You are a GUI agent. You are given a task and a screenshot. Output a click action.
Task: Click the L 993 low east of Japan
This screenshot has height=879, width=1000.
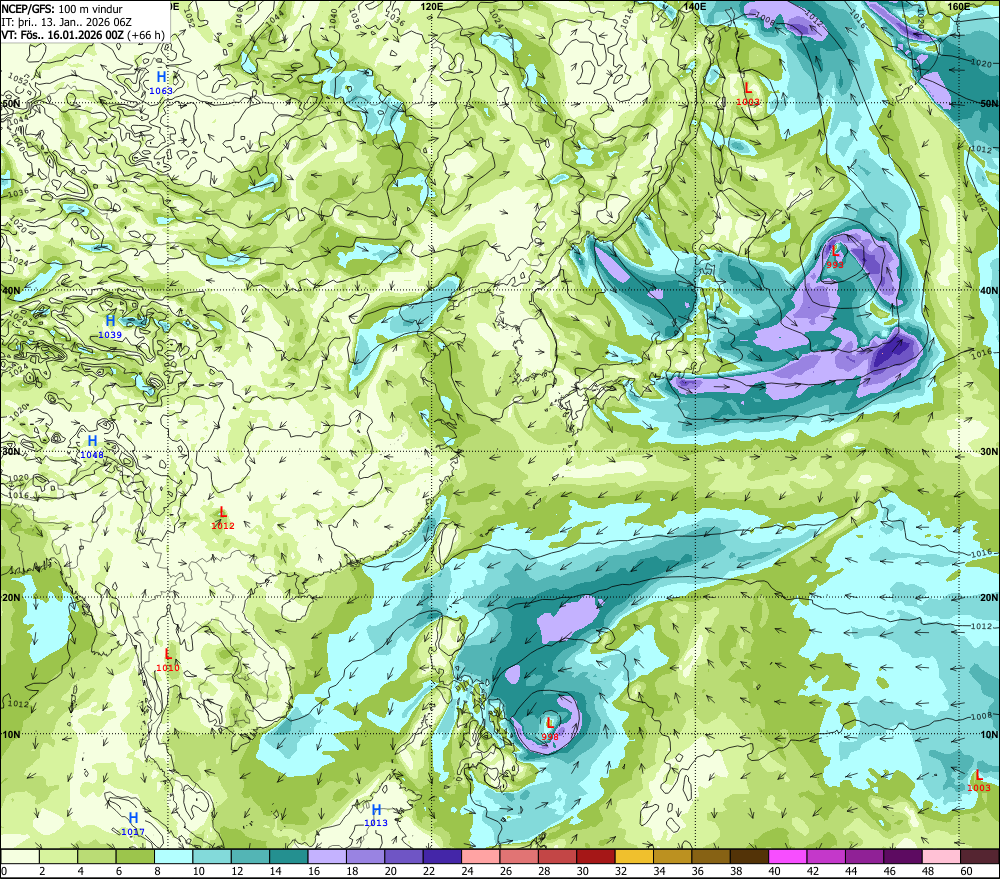pos(835,257)
